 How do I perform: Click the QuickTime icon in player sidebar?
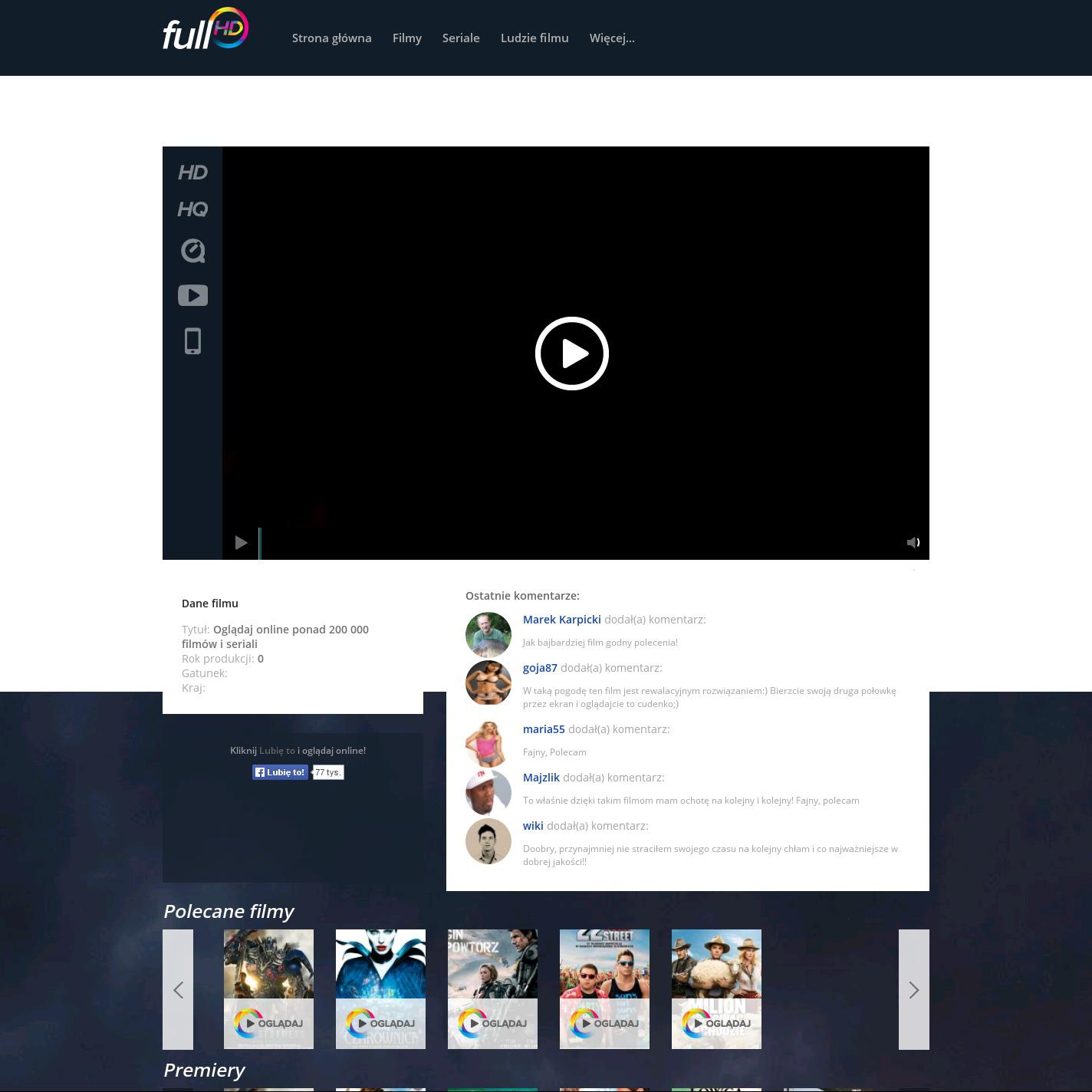(x=192, y=251)
